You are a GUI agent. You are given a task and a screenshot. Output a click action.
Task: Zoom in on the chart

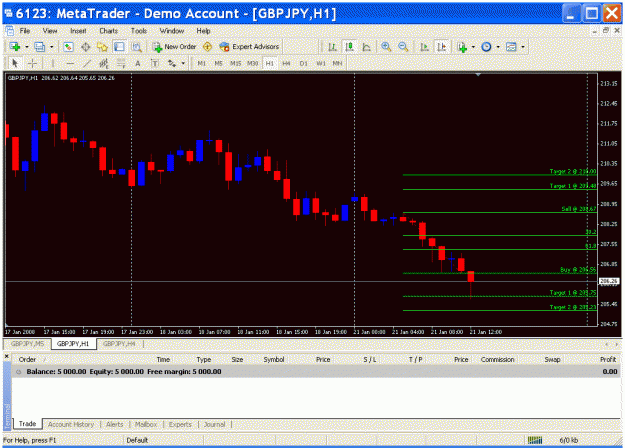point(386,47)
